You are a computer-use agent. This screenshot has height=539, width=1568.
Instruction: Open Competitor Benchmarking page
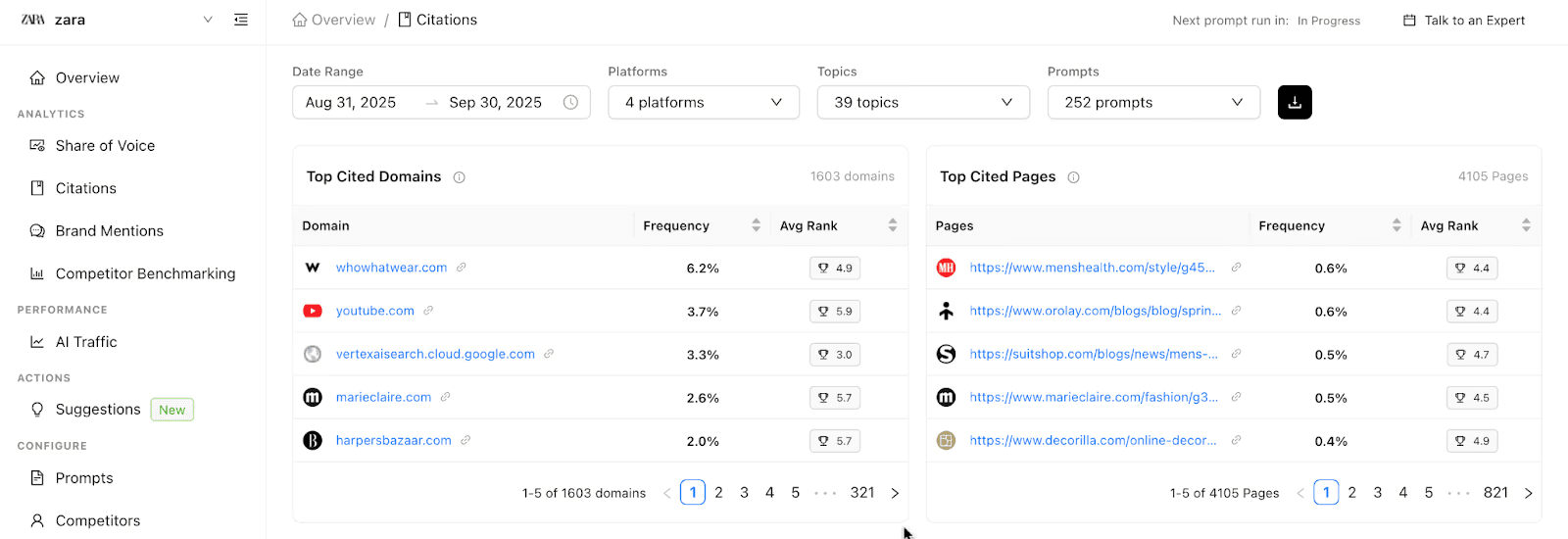[x=145, y=273]
